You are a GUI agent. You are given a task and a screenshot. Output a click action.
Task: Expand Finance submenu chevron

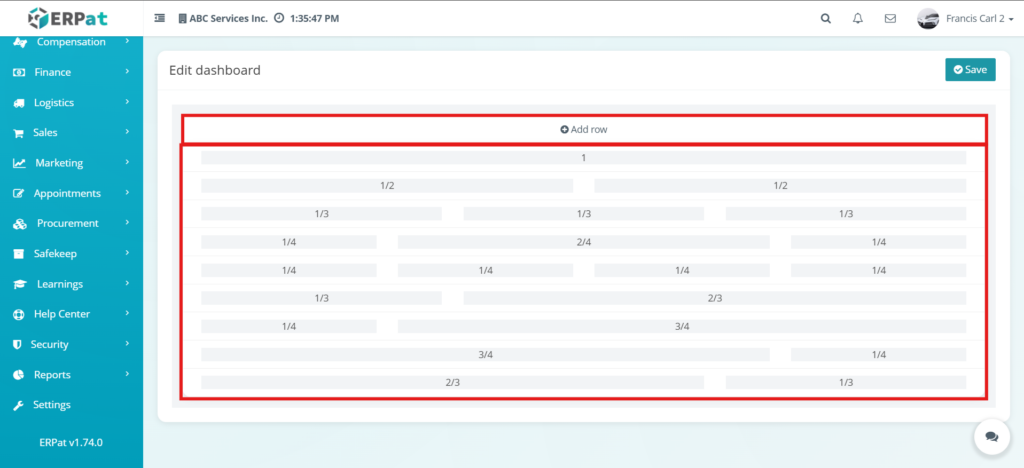point(127,72)
